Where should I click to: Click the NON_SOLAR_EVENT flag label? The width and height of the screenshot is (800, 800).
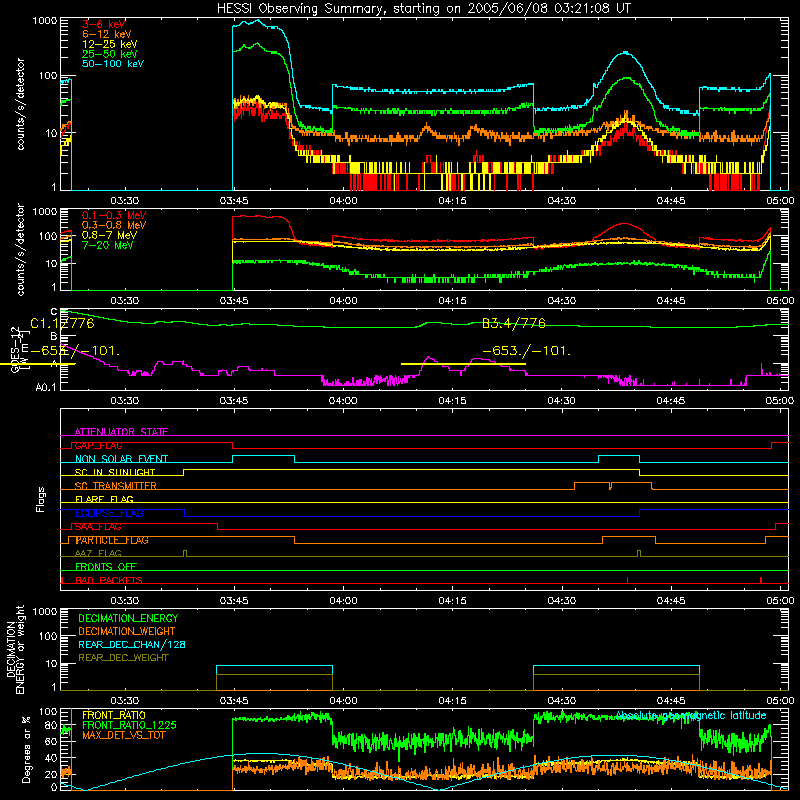121,459
